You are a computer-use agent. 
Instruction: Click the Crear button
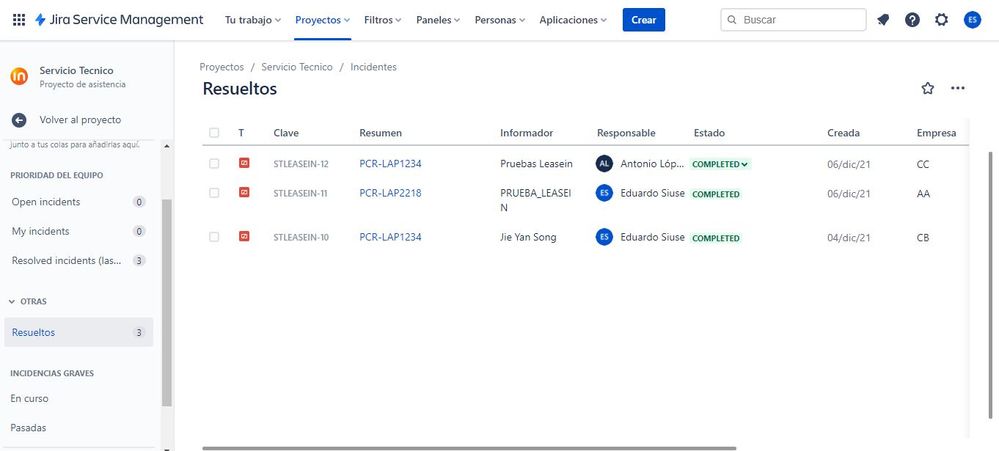point(643,20)
